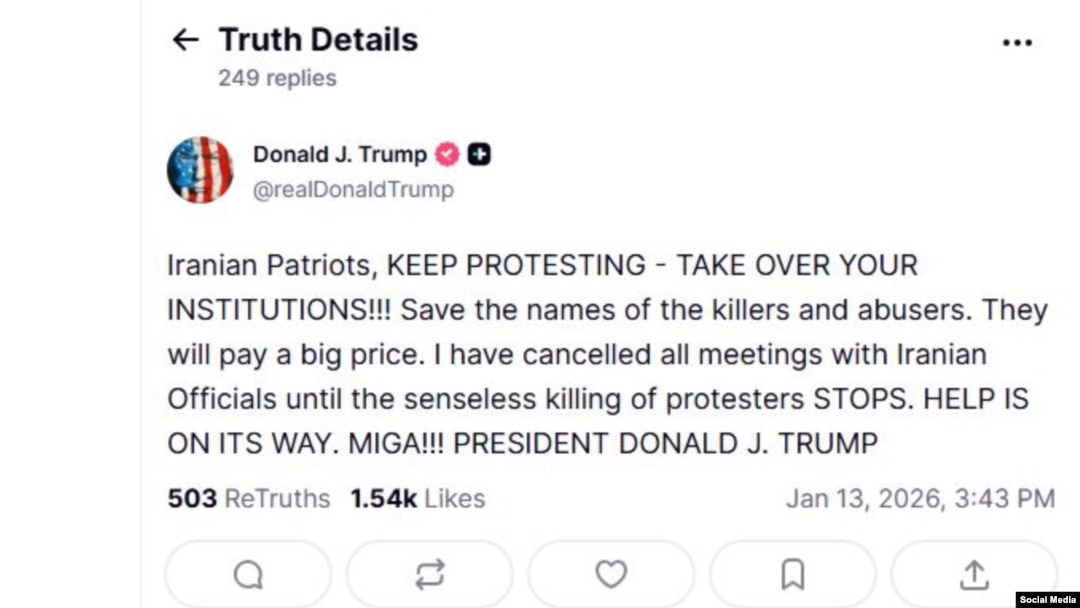Image resolution: width=1080 pixels, height=608 pixels.
Task: Click the reply speech bubble icon
Action: point(248,574)
